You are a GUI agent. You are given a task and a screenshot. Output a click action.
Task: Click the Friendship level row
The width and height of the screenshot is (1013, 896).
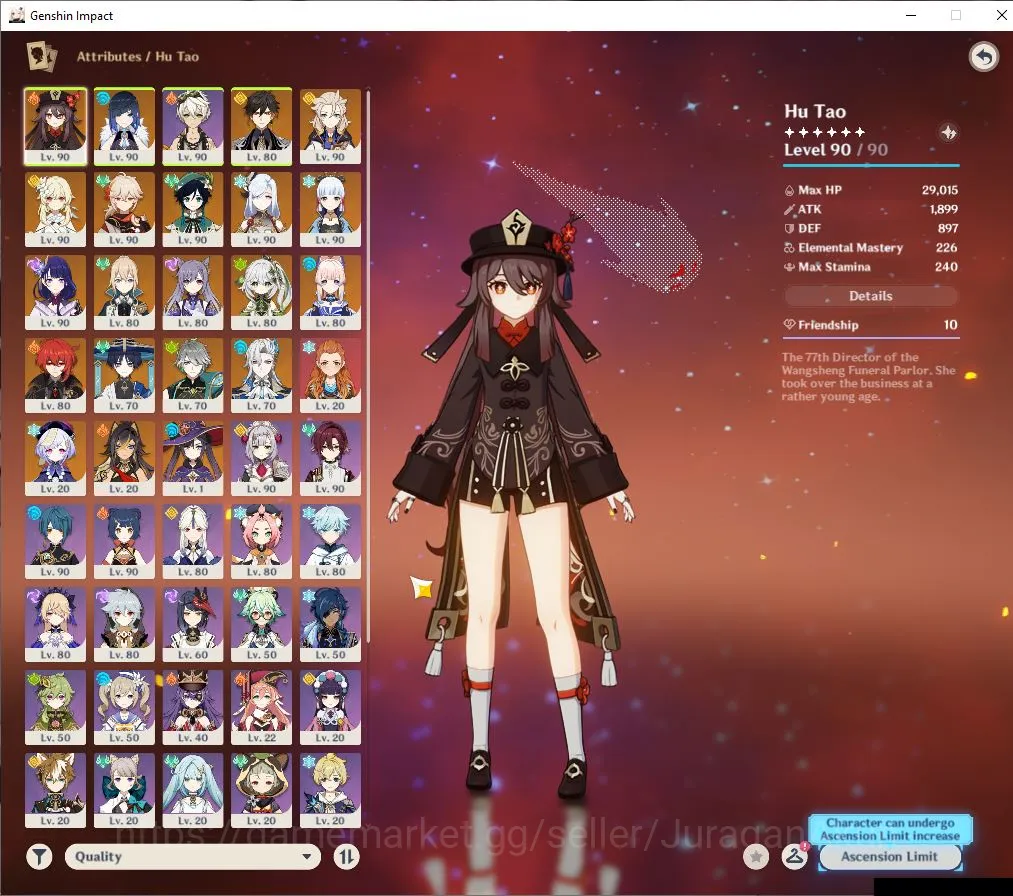pos(871,325)
